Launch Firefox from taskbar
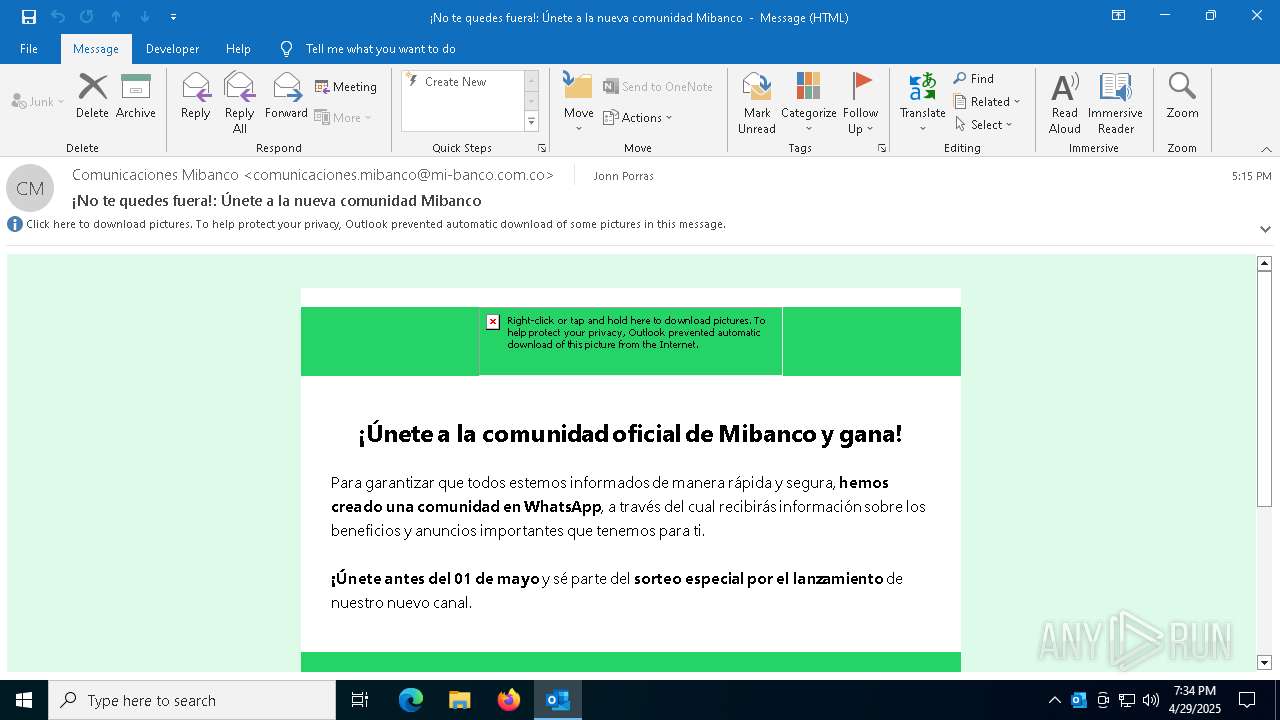Viewport: 1280px width, 720px height. coord(509,700)
